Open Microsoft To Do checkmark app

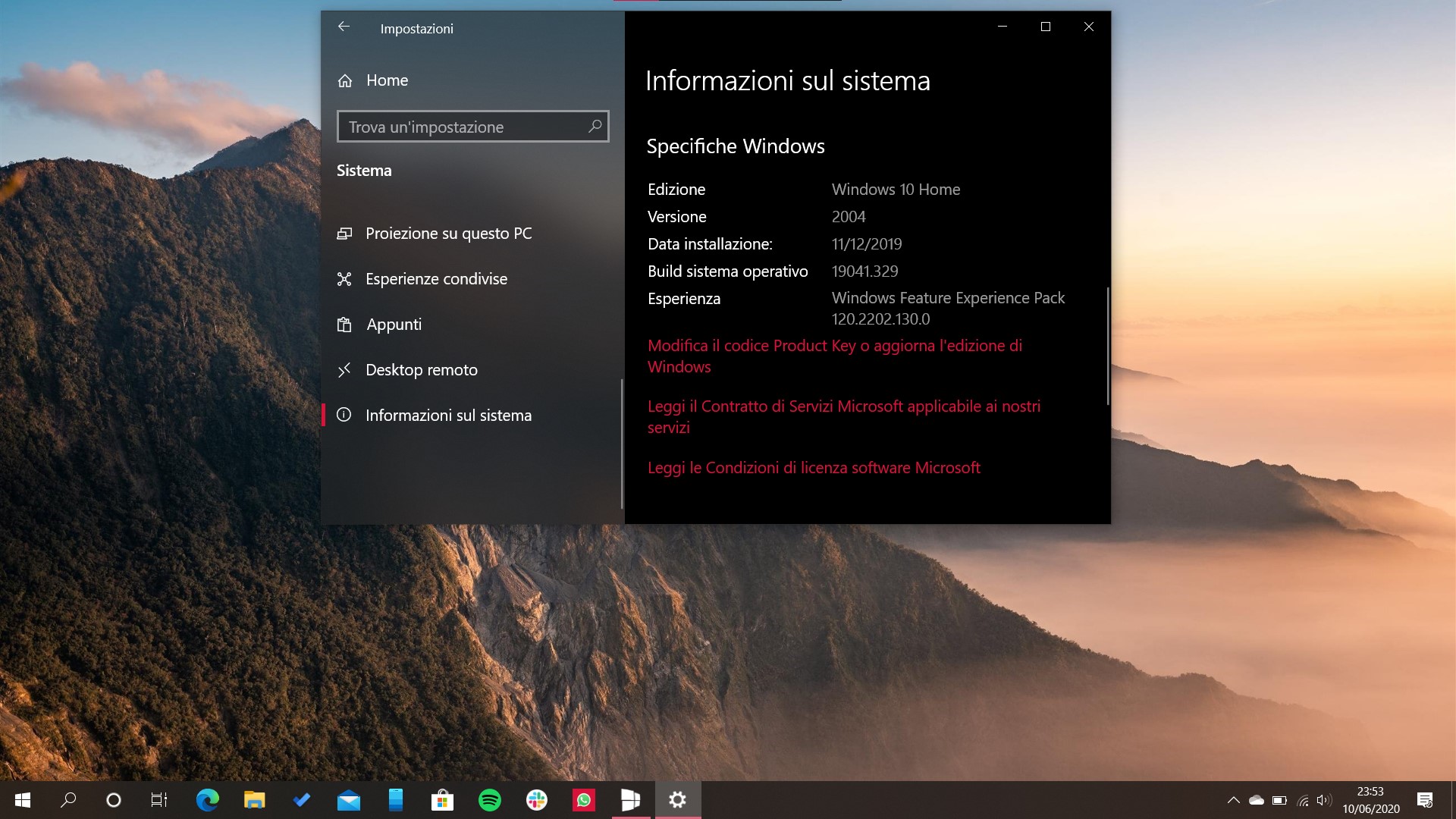(x=301, y=800)
